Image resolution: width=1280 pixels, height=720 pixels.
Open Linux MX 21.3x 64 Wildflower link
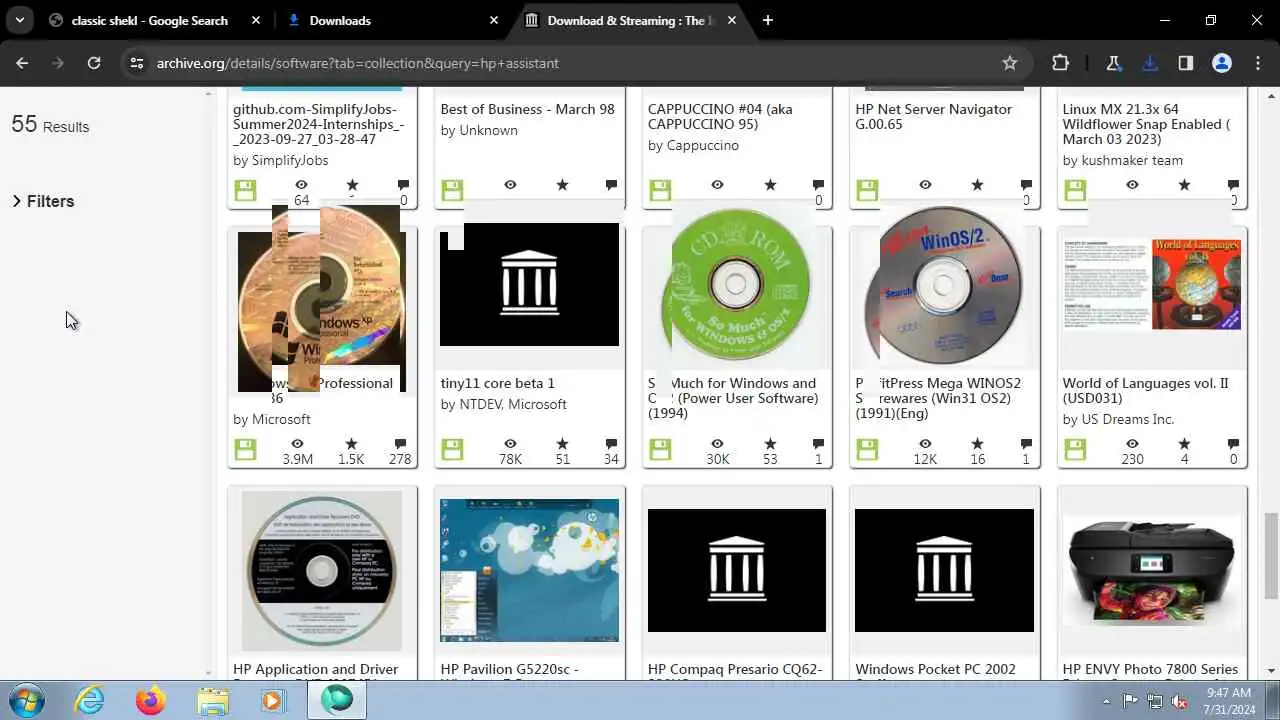click(1146, 124)
